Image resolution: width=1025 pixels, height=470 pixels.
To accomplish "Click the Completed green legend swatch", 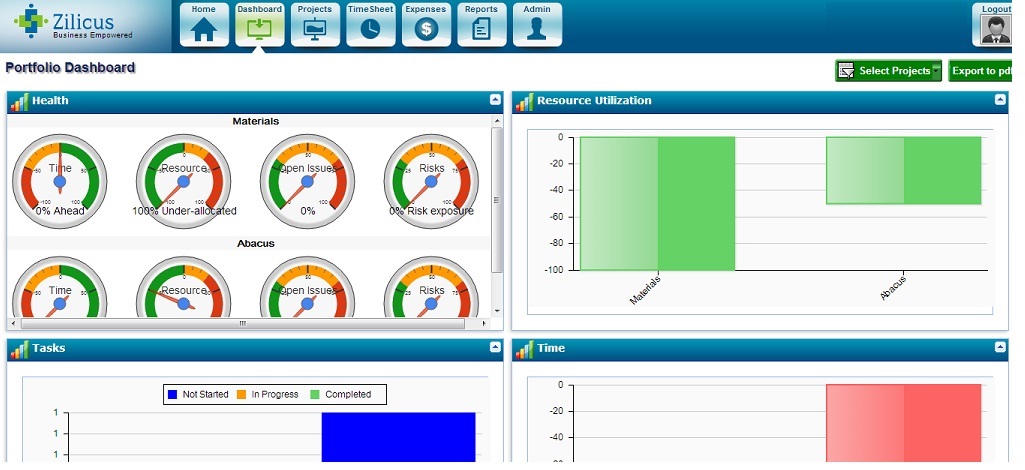I will [x=315, y=395].
